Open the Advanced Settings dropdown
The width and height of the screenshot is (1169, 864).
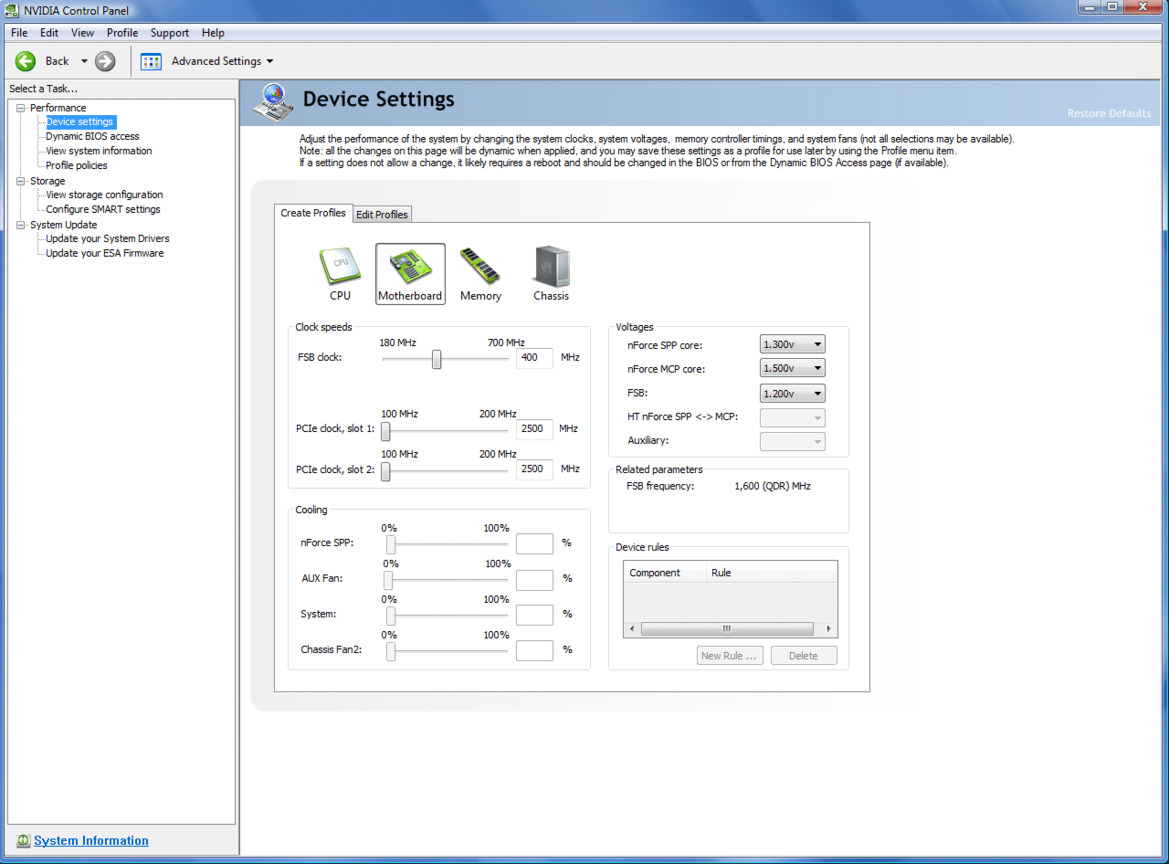pos(270,61)
